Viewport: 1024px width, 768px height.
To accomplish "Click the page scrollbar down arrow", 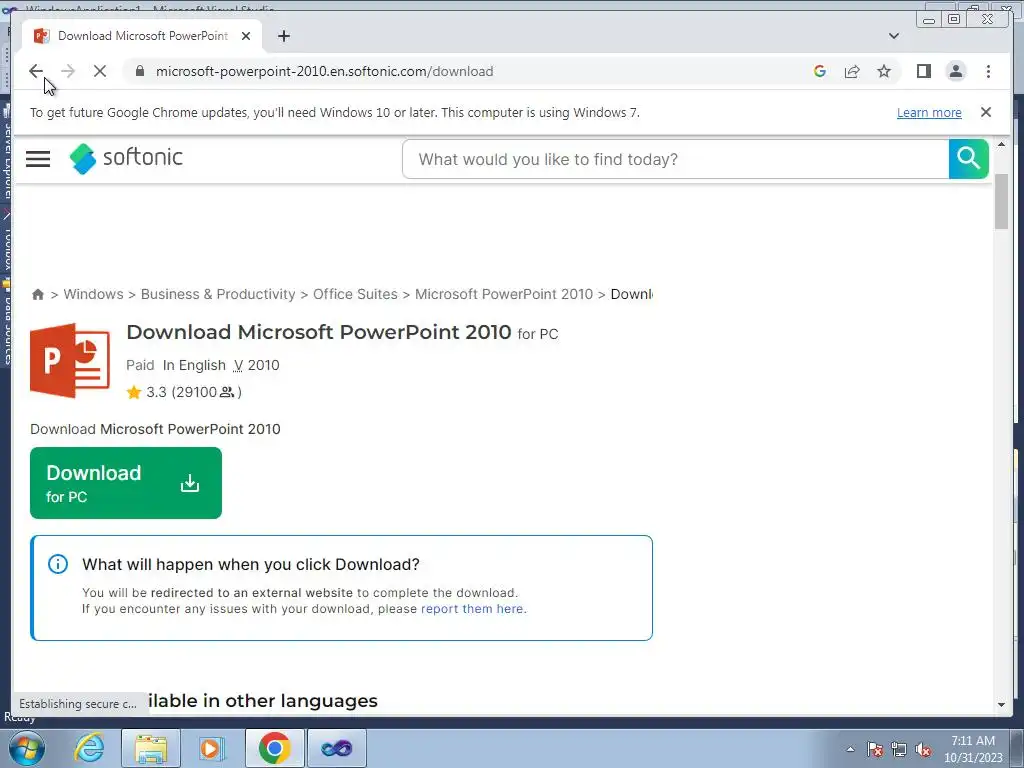I will point(1001,705).
